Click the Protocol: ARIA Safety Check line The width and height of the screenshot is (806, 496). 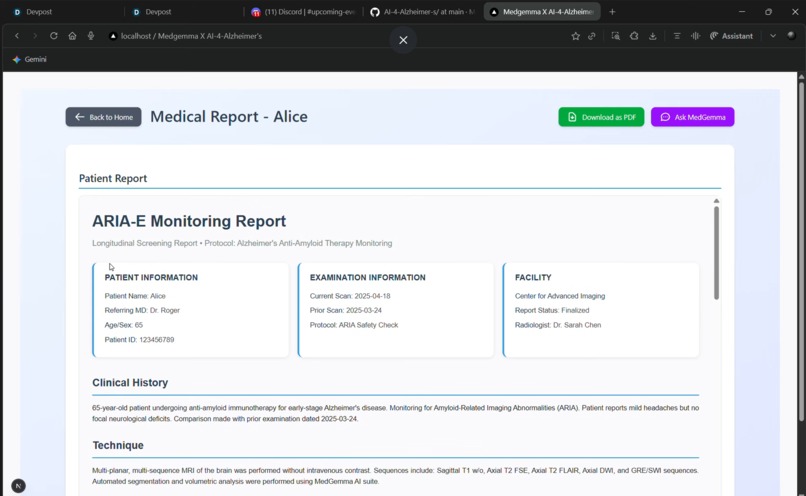(354, 325)
